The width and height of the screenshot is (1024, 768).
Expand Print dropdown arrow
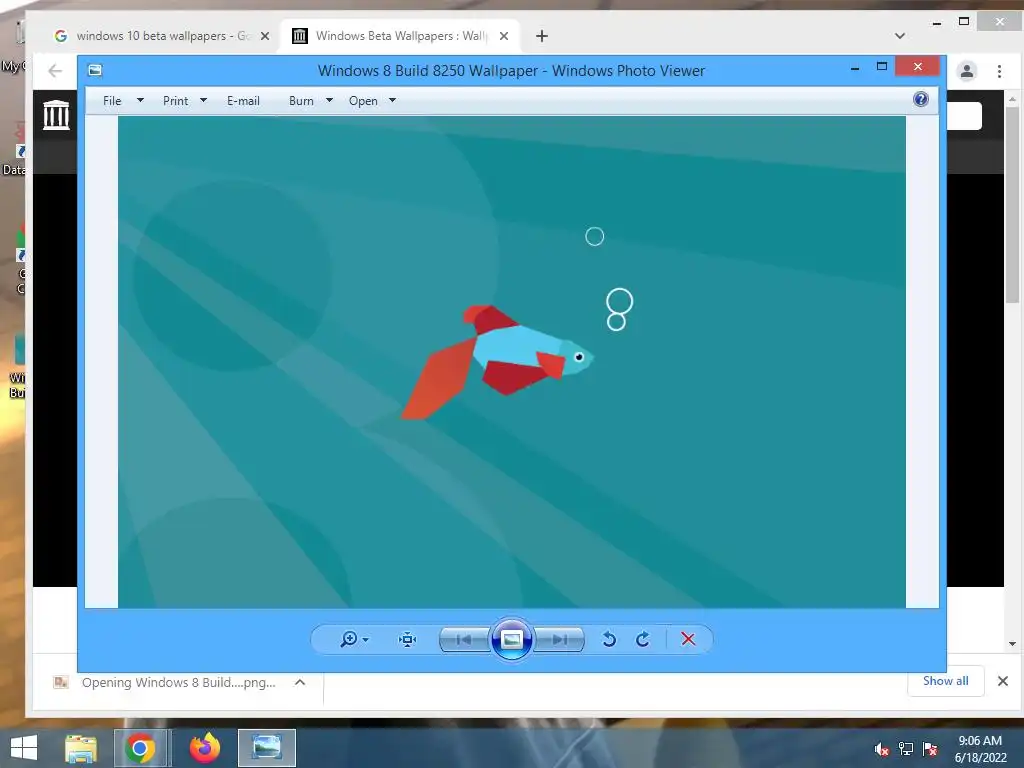click(203, 101)
